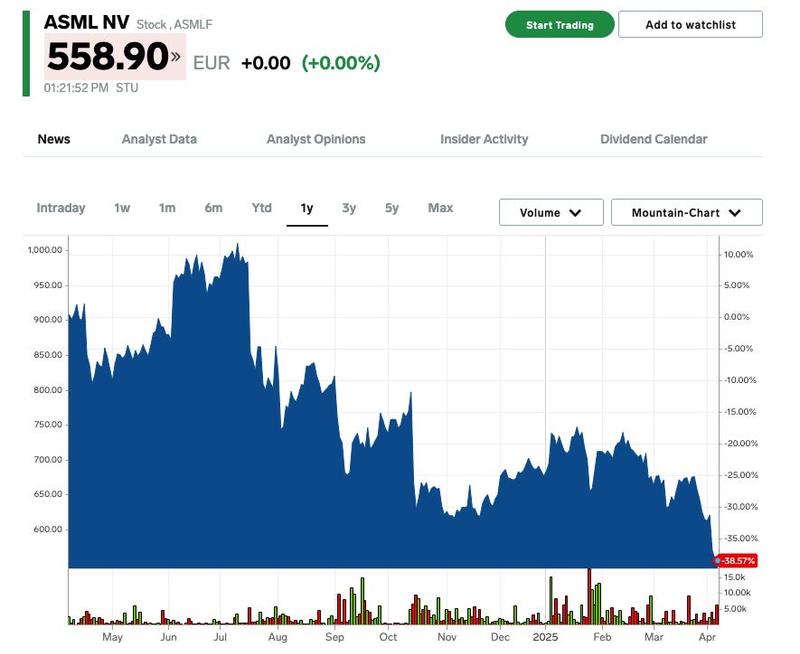Go to the Analyst Opinions tab

pos(316,139)
